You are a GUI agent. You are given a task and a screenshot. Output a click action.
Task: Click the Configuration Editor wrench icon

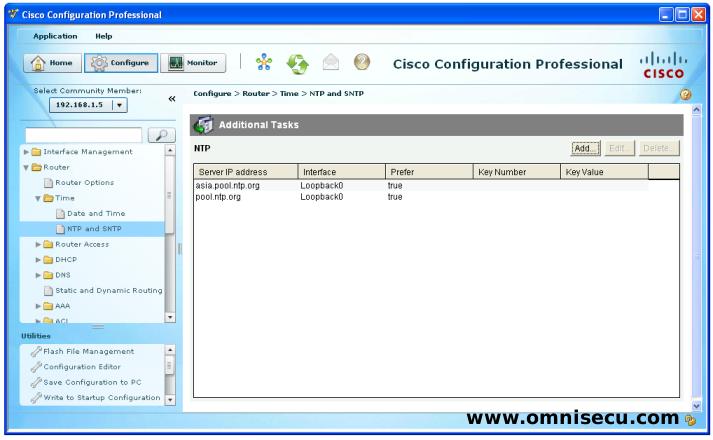pos(36,367)
